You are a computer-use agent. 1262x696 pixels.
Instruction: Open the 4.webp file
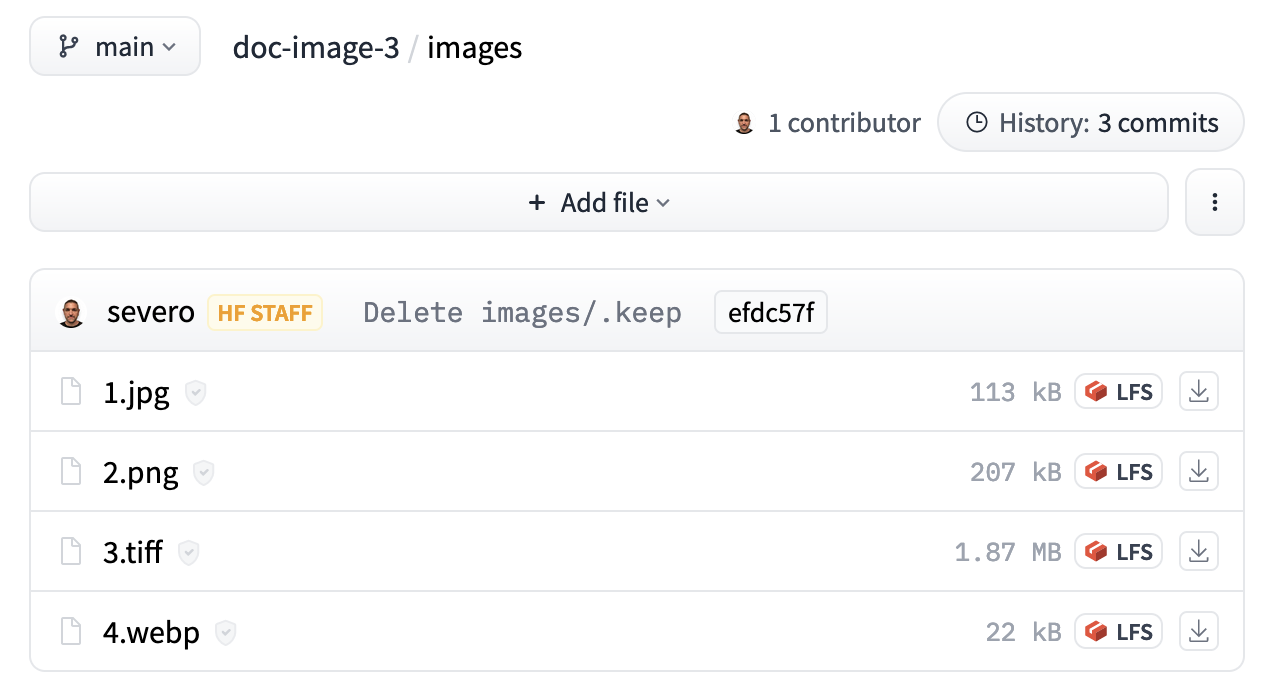[151, 633]
